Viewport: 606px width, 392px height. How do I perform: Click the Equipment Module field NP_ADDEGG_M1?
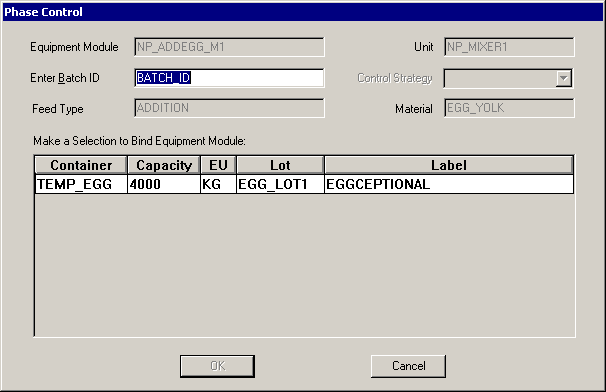(229, 47)
